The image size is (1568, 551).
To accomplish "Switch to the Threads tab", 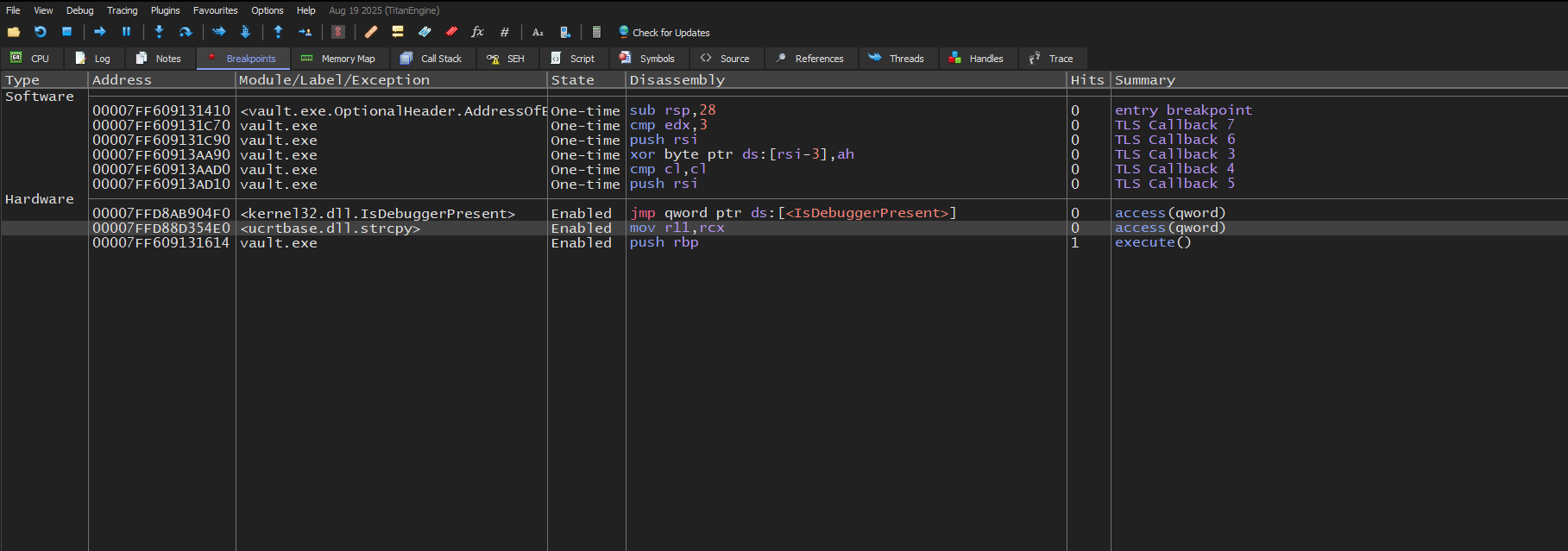I will [x=897, y=59].
